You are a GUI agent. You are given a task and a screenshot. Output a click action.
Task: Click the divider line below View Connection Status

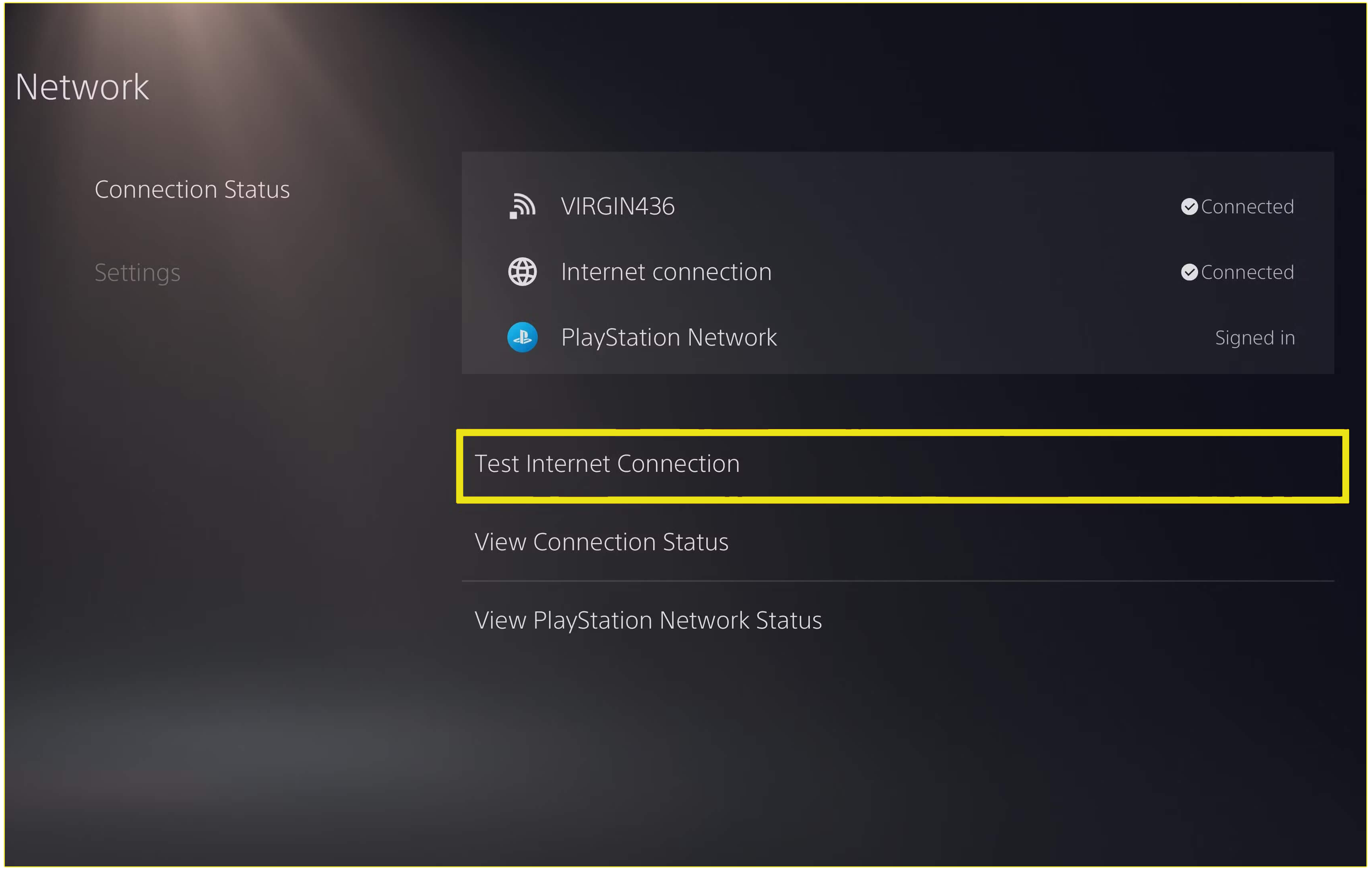coord(897,581)
